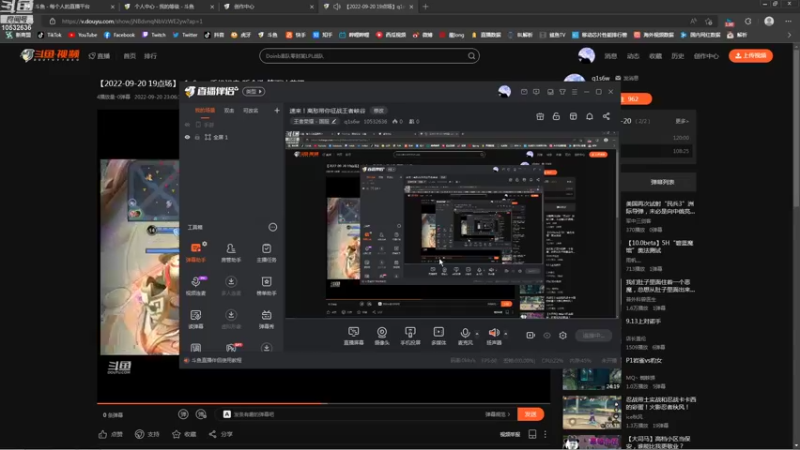
Task: Open the 主播任务 tool icon
Action: pyautogui.click(x=266, y=253)
